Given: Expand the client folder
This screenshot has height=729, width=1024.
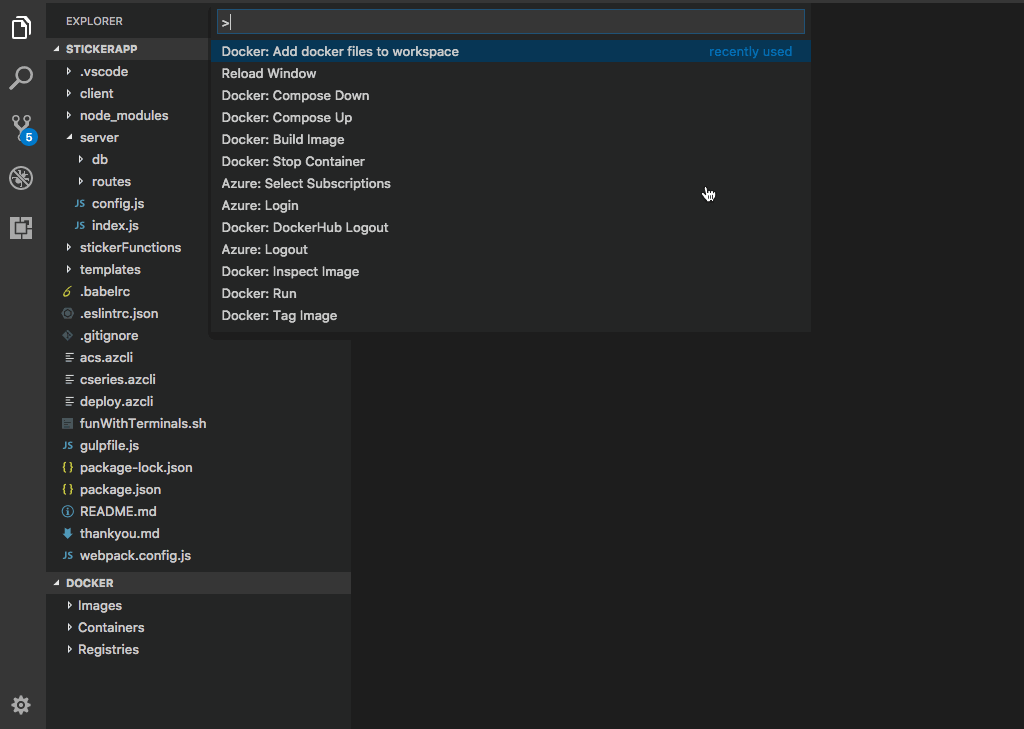Looking at the screenshot, I should (x=69, y=93).
